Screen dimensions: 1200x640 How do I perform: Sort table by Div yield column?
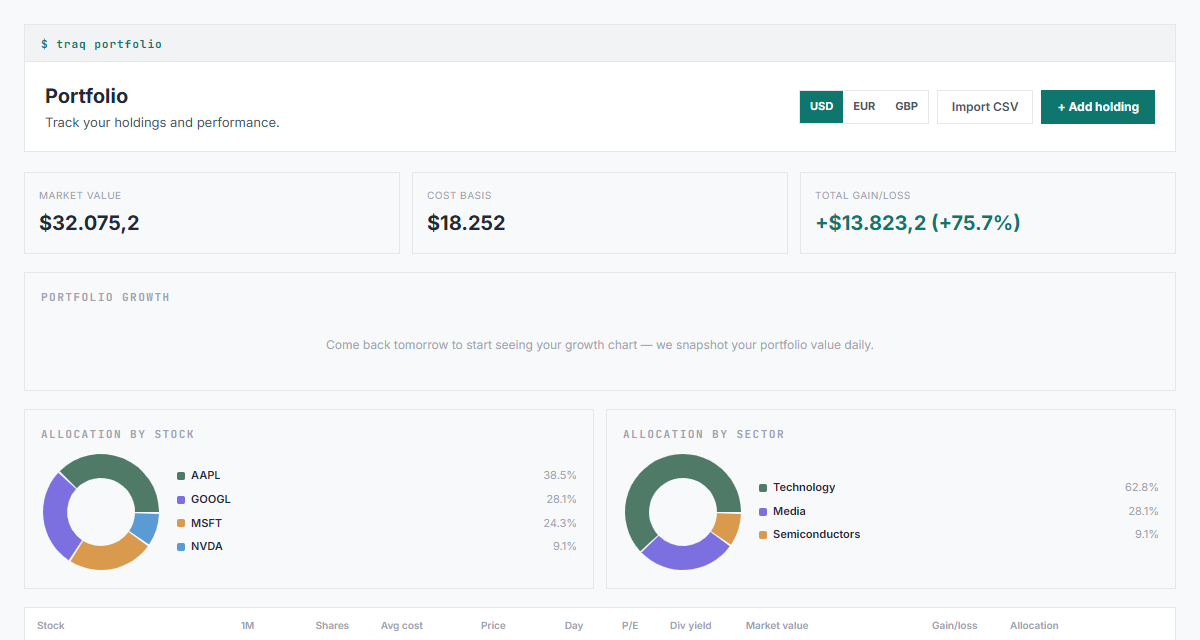pos(691,626)
